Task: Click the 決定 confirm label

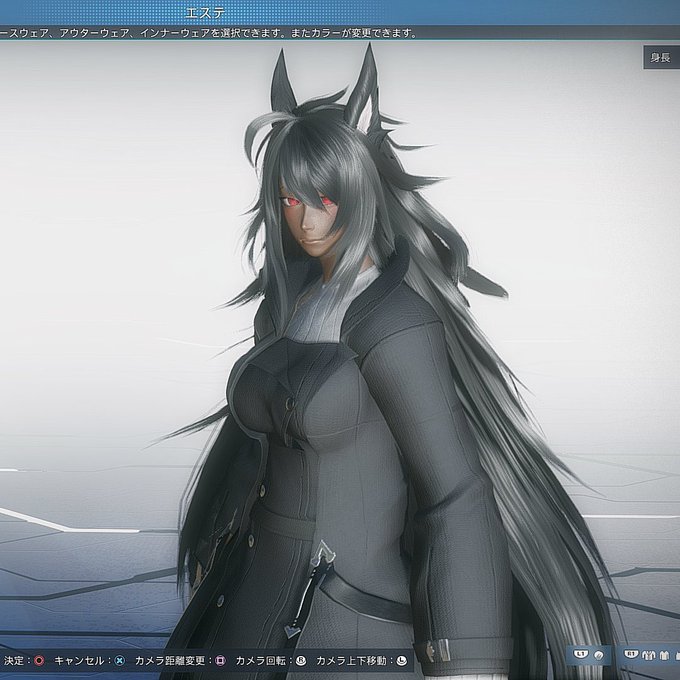Action: tap(14, 660)
